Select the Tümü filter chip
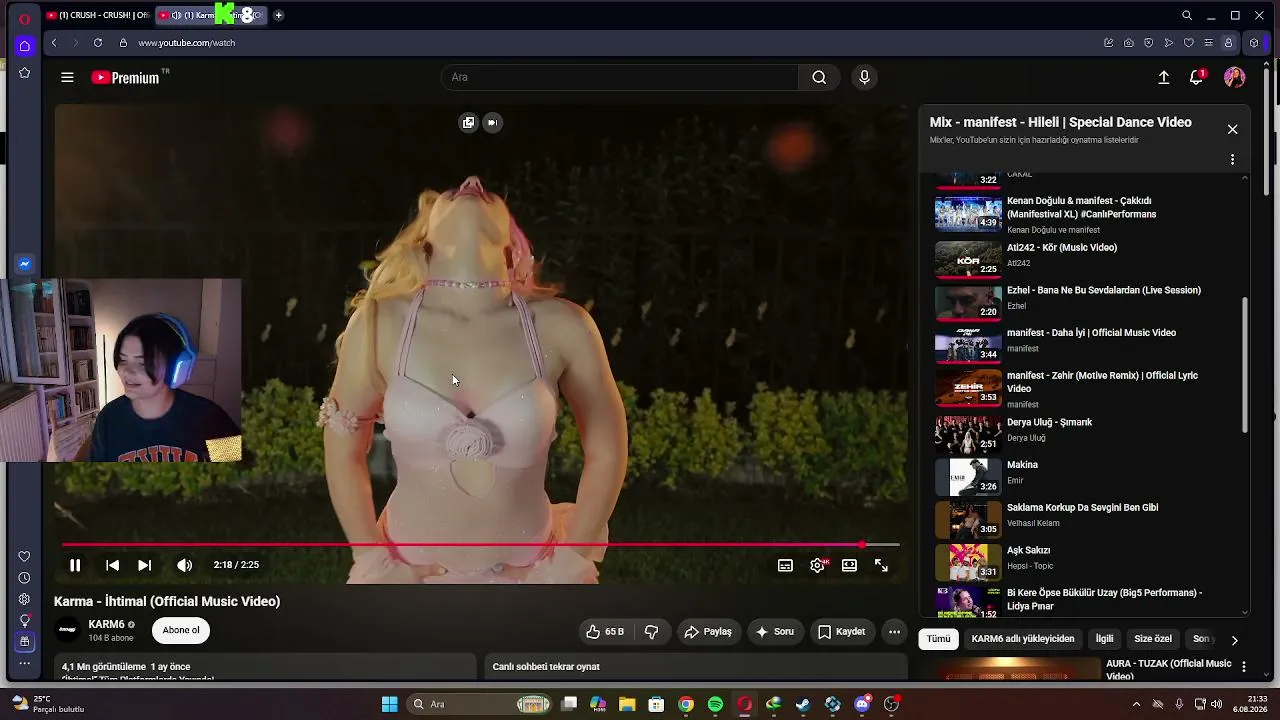Screen dimensions: 1280x720 pyautogui.click(x=938, y=639)
